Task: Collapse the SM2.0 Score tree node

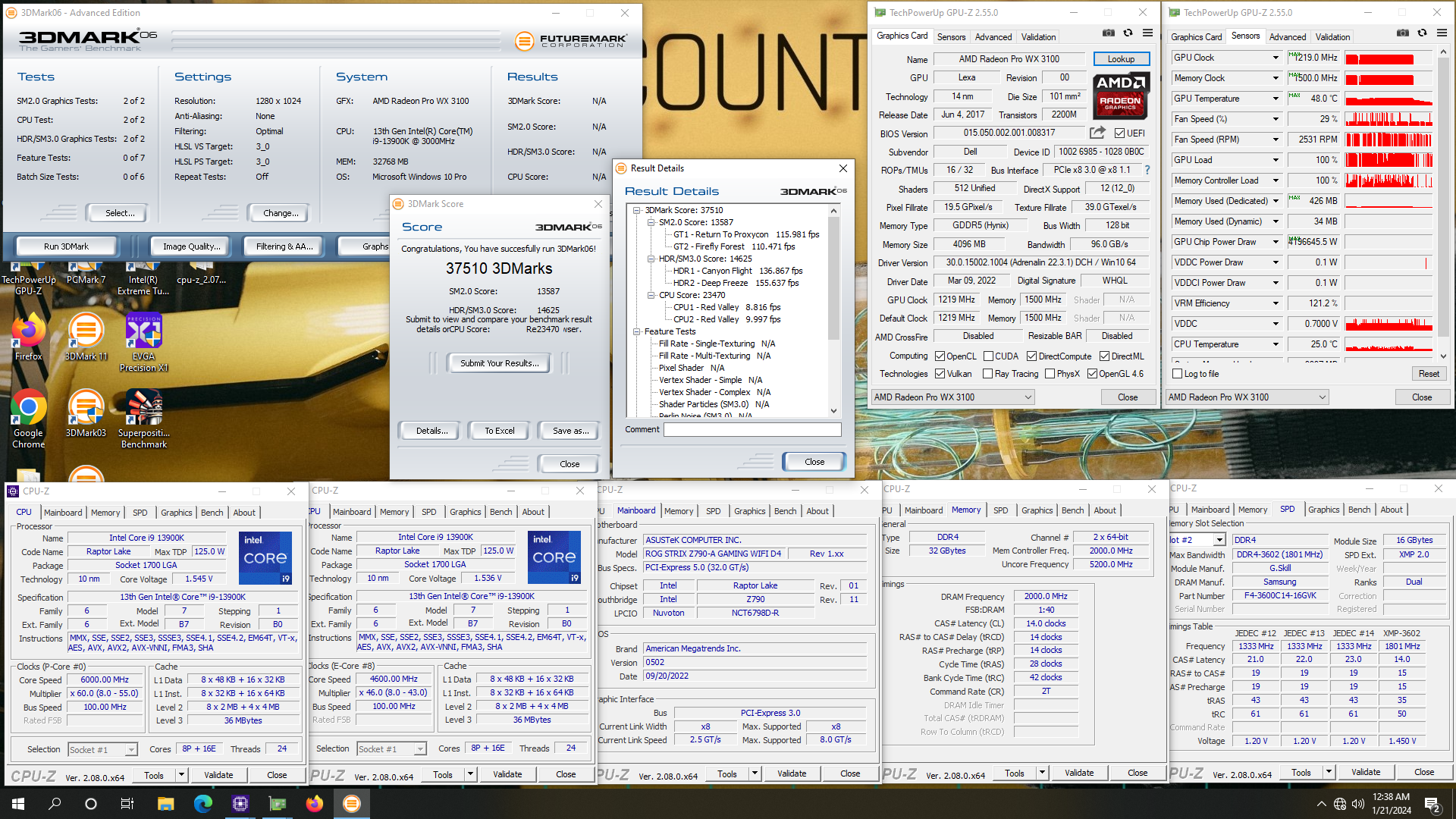Action: (x=651, y=222)
